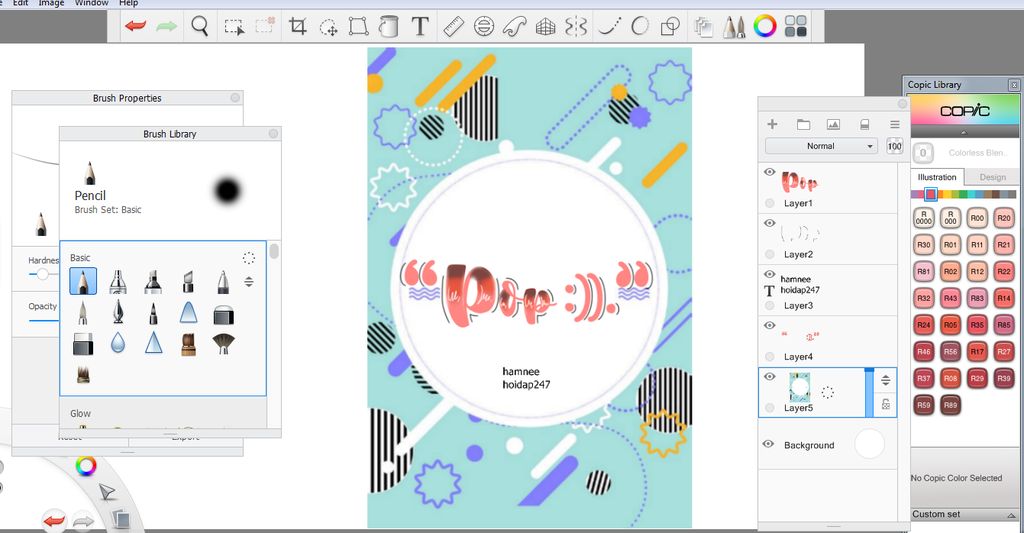
Task: Open Basic brush set marking menu circle
Action: tap(249, 258)
